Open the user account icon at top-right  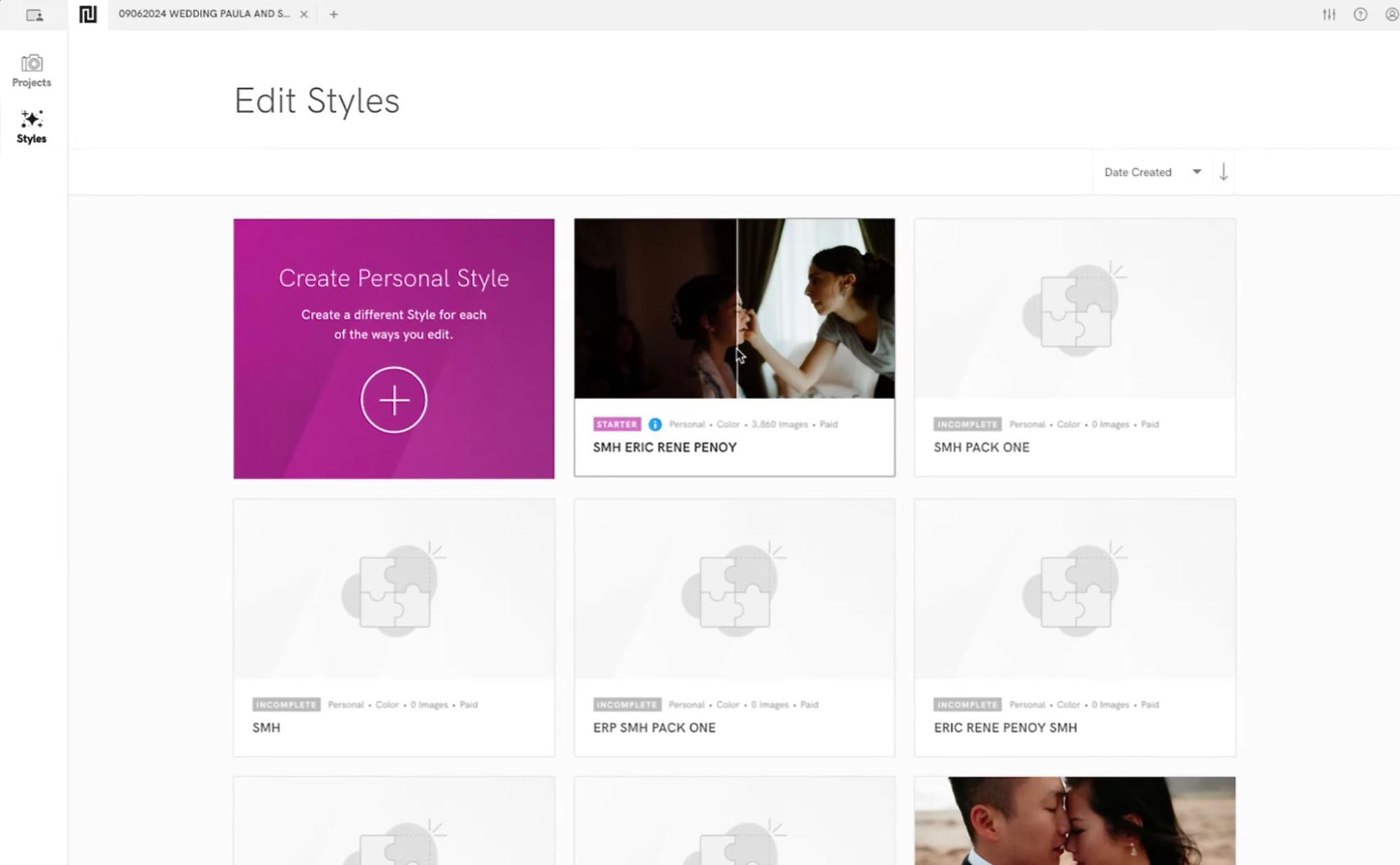coord(1392,14)
